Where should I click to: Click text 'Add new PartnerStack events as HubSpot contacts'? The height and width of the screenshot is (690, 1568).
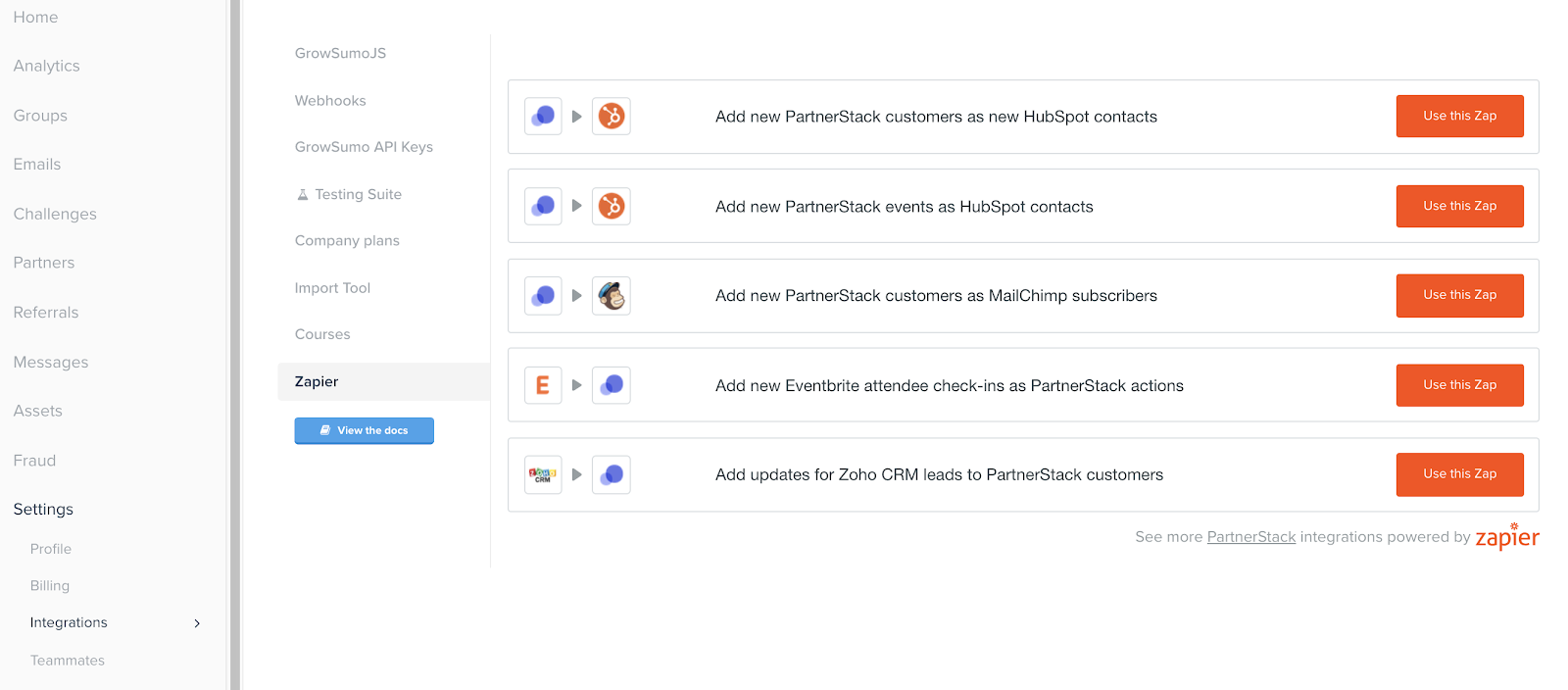coord(905,207)
